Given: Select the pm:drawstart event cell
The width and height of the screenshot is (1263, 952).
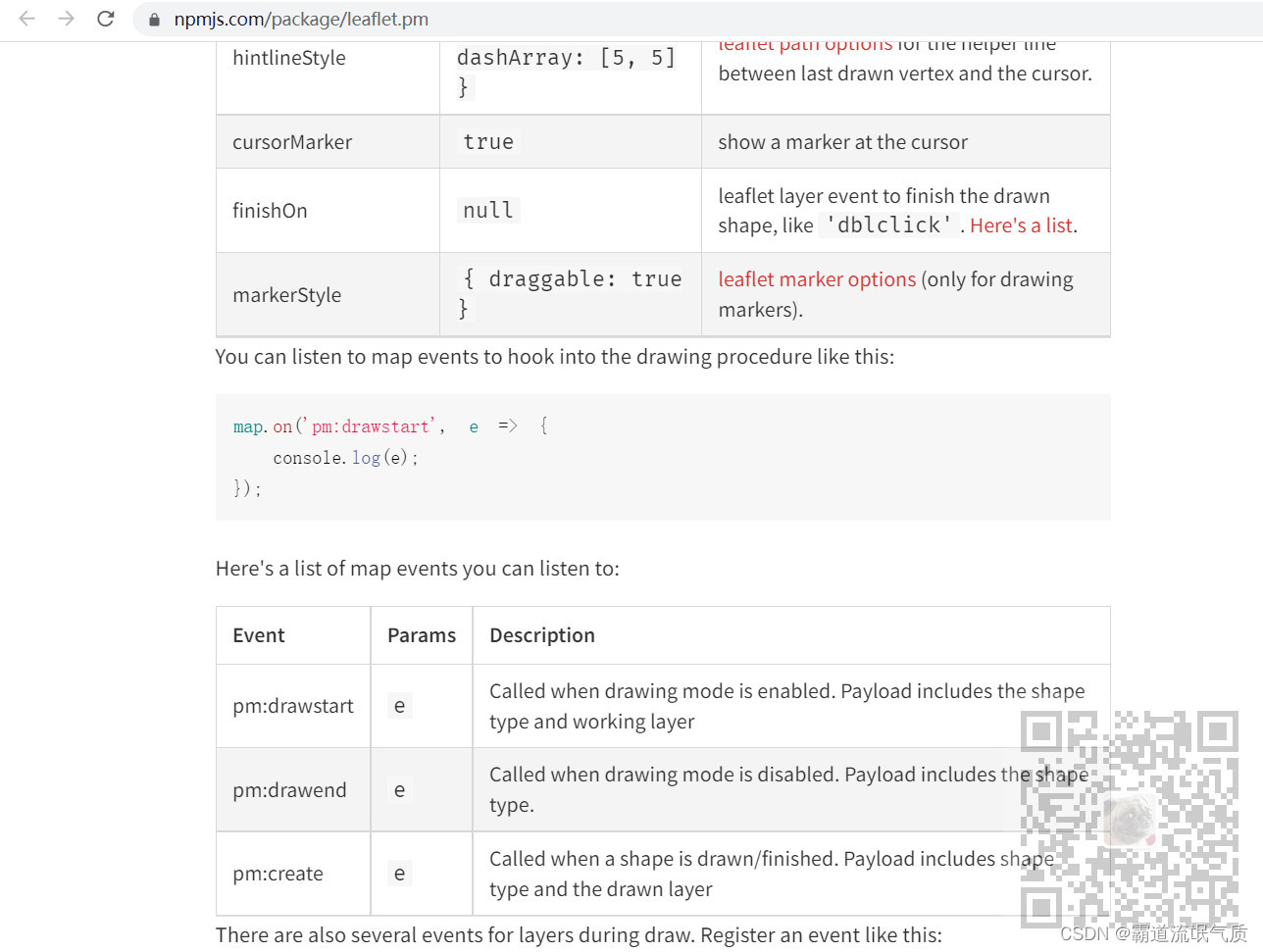Looking at the screenshot, I should tap(293, 706).
